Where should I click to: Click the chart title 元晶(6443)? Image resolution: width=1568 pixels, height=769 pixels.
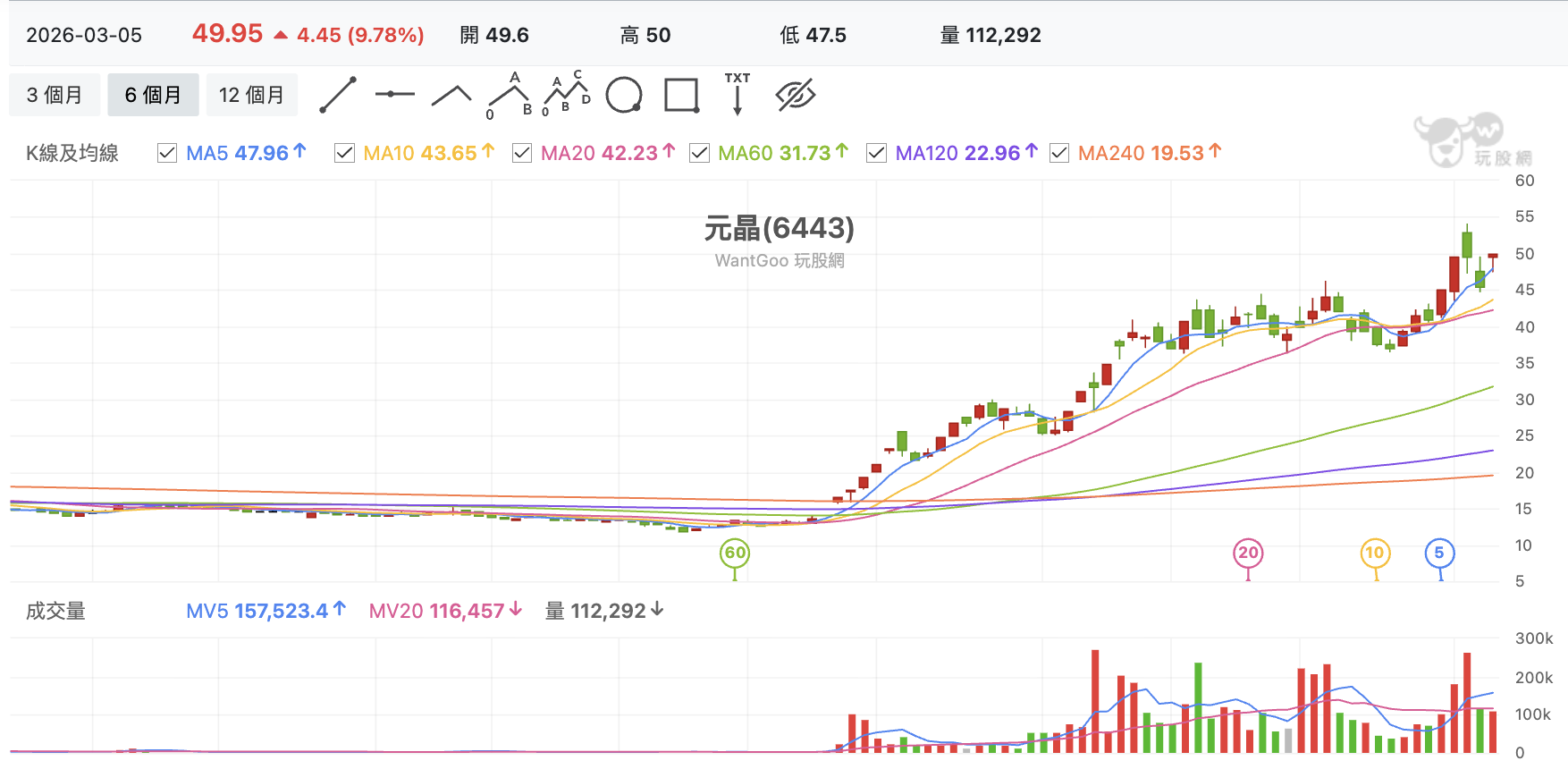coord(780,228)
